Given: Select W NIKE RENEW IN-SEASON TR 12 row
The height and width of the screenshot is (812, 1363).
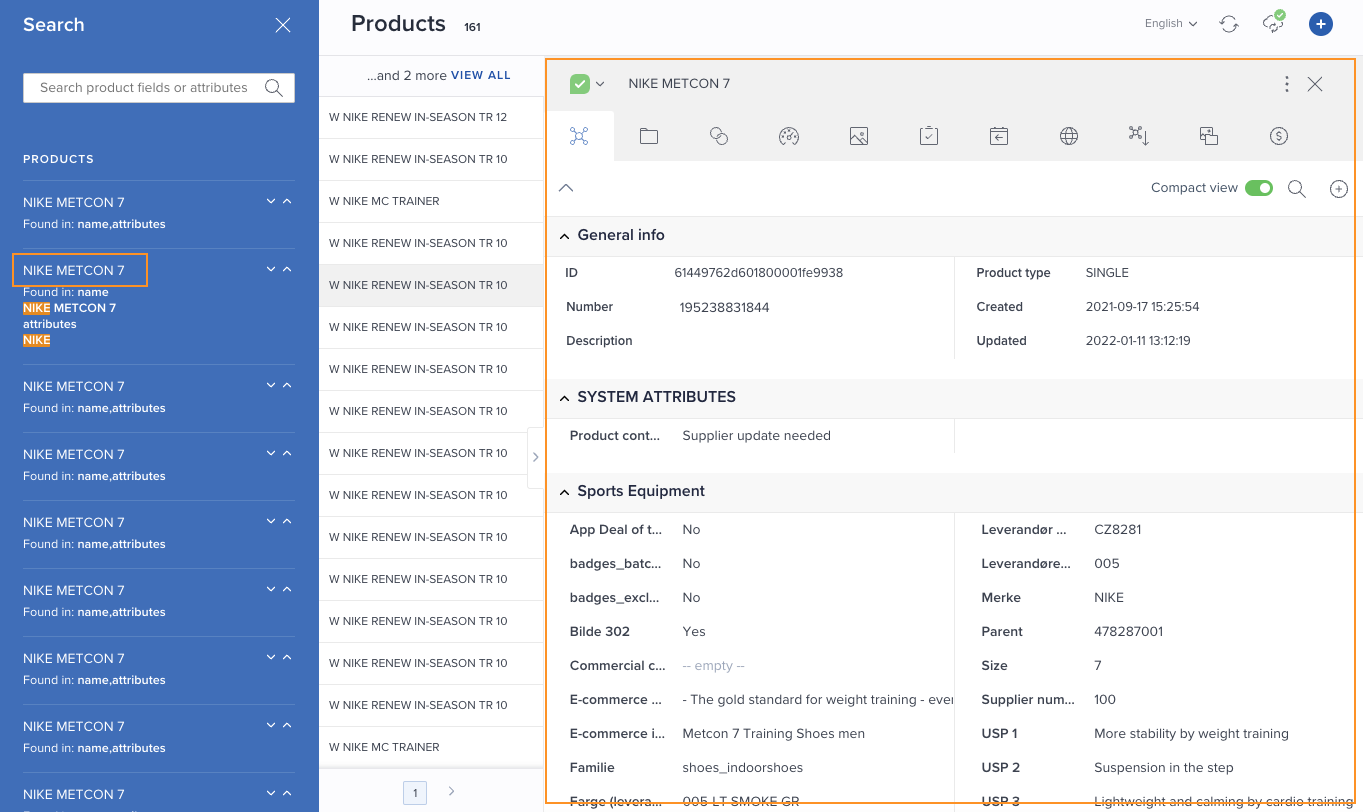Looking at the screenshot, I should (431, 117).
